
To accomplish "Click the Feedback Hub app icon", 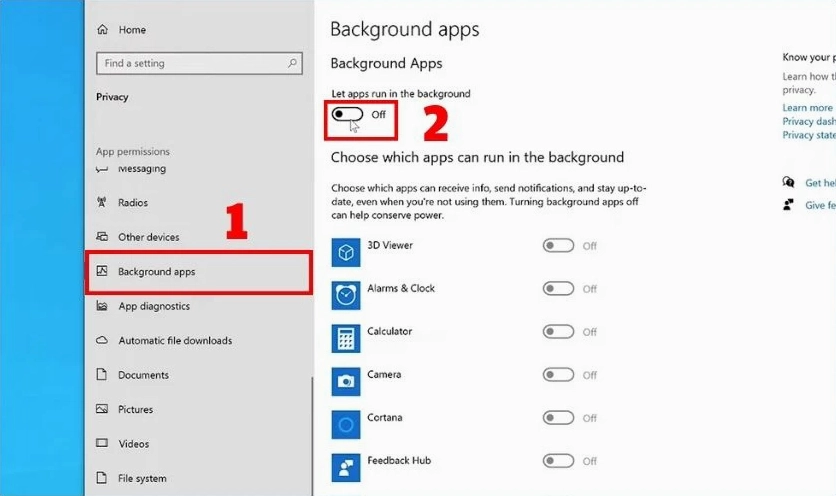I will tap(345, 468).
